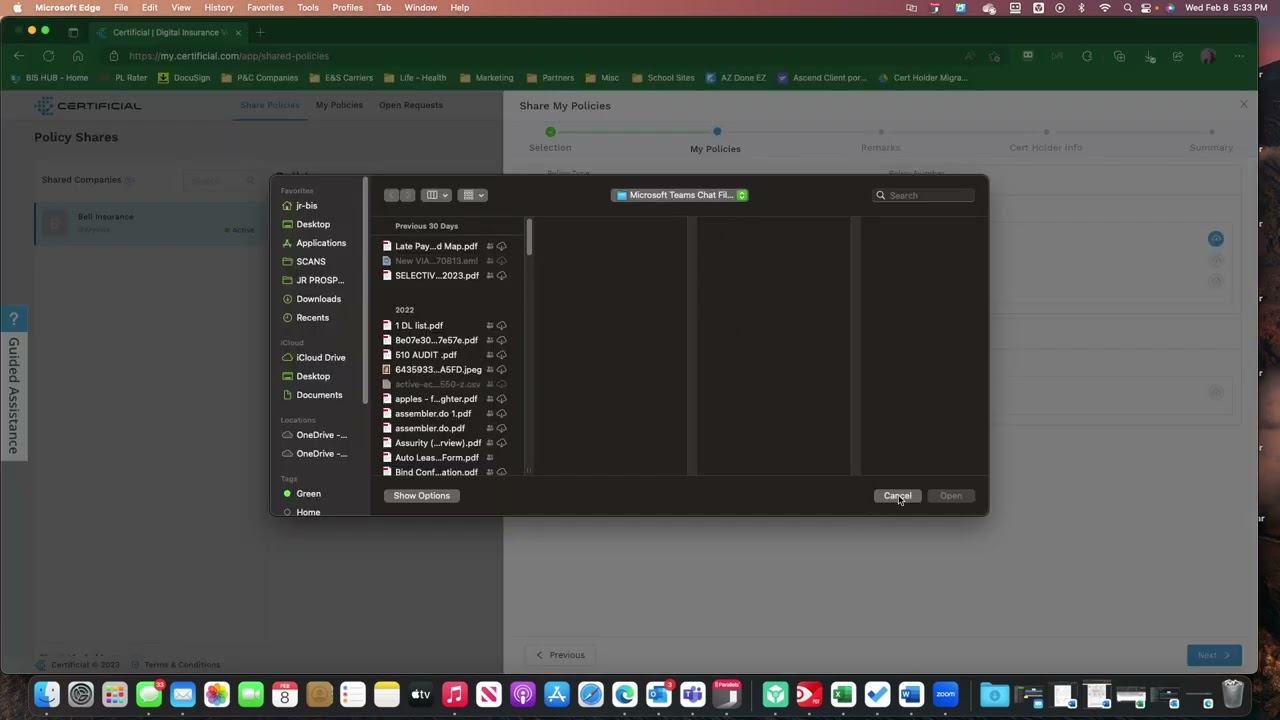Open the column view options dropdown
Screen dimensions: 1280x720
(436, 195)
